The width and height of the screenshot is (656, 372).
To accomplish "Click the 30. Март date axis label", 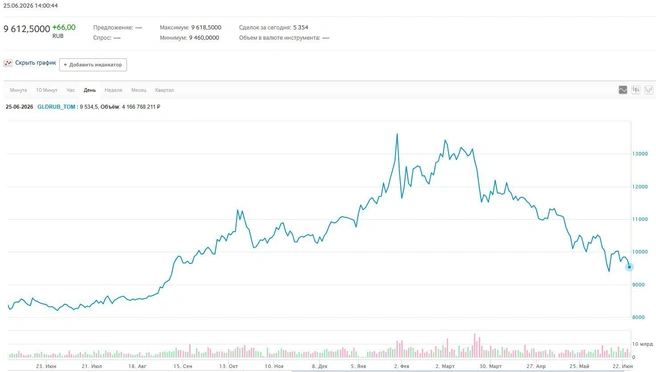I will [x=490, y=366].
